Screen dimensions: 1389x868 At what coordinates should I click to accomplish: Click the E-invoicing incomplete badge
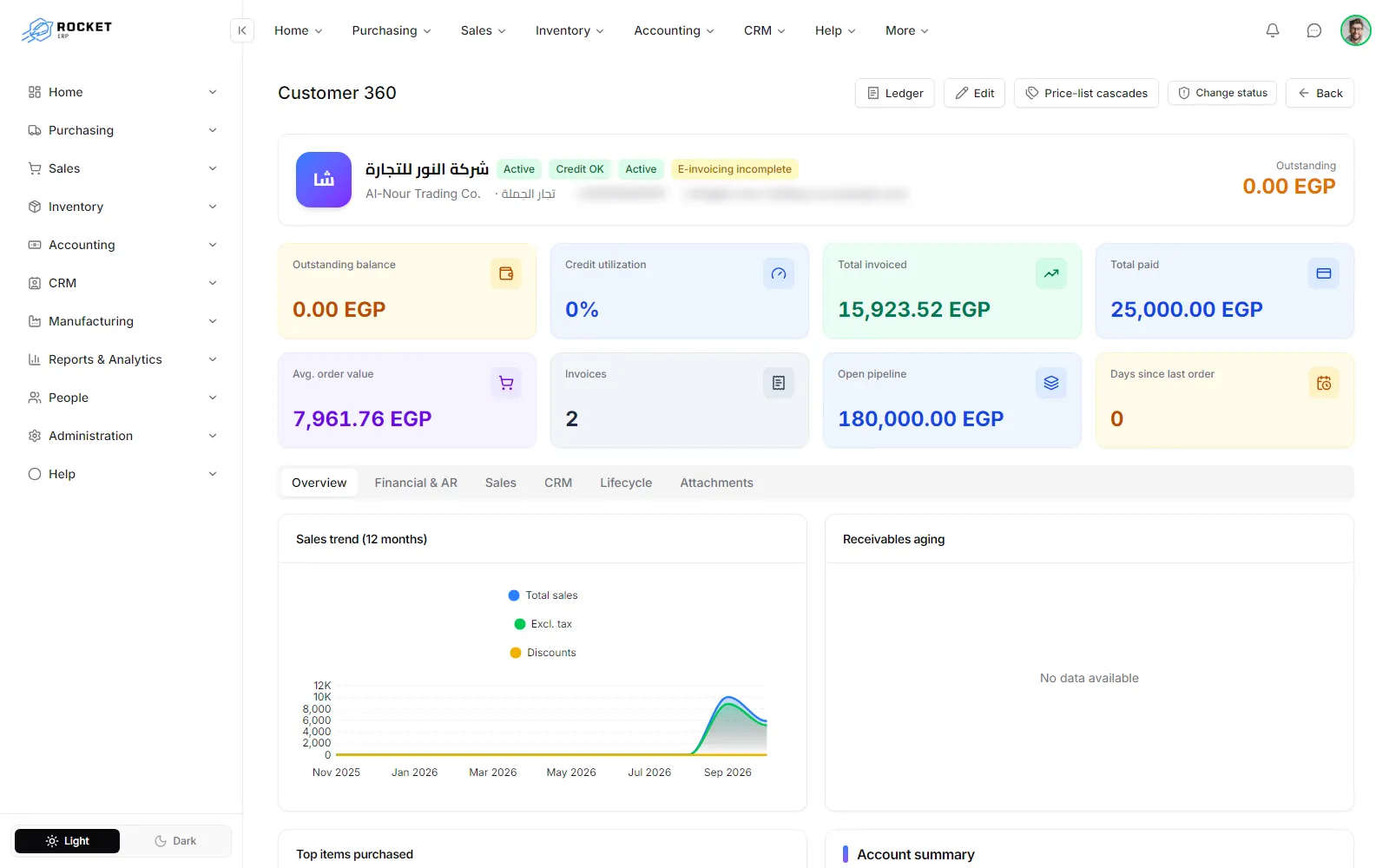click(x=734, y=169)
